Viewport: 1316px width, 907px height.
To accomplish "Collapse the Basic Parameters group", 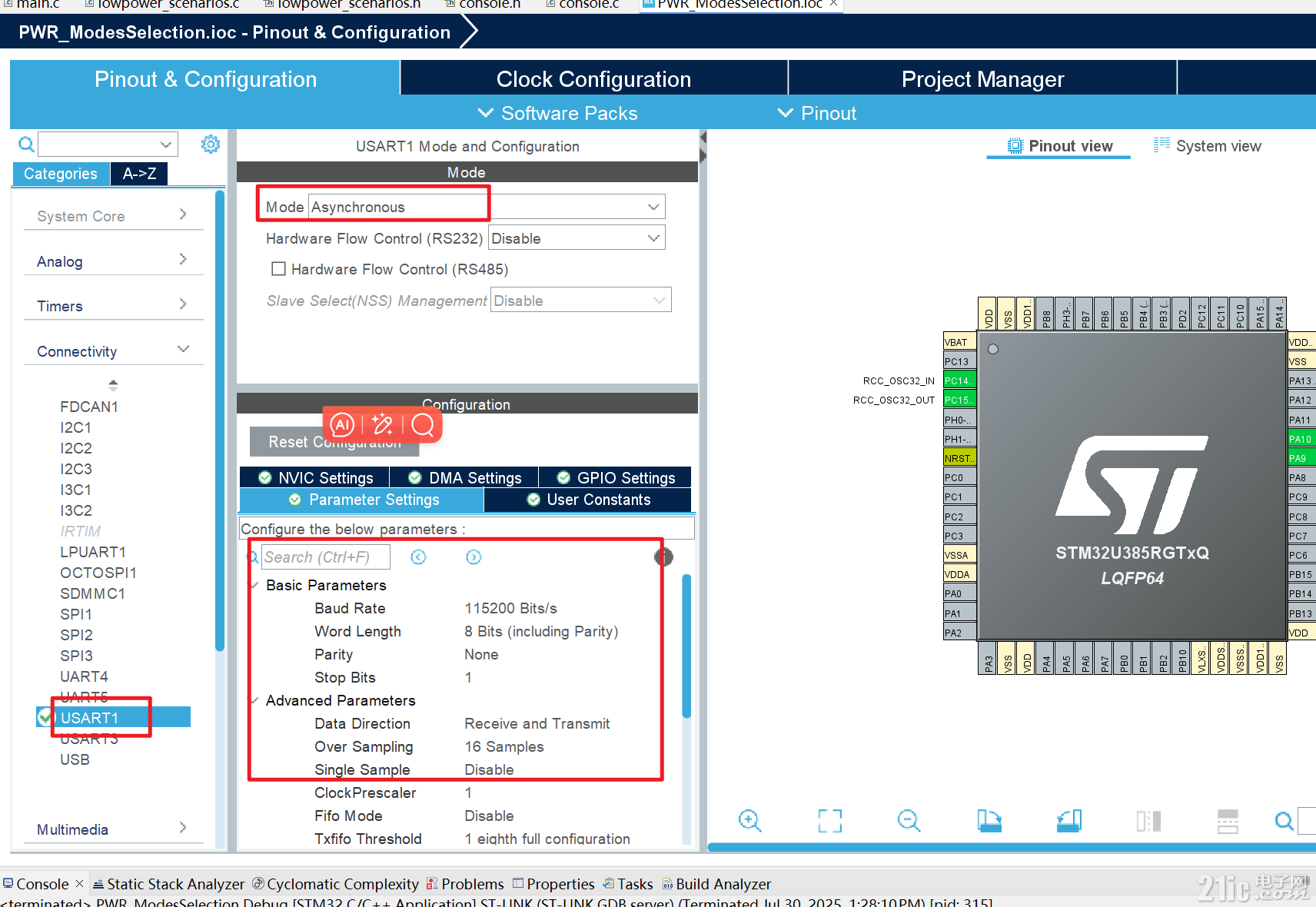I will (x=254, y=585).
